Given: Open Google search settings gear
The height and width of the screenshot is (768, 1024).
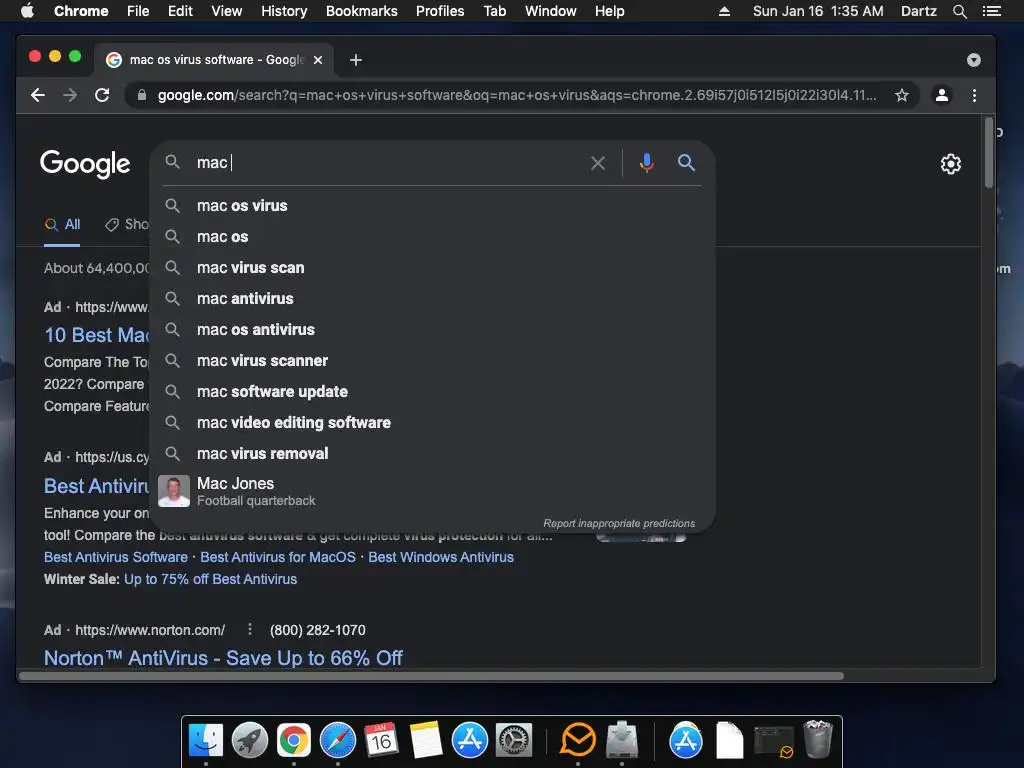Looking at the screenshot, I should [x=950, y=164].
